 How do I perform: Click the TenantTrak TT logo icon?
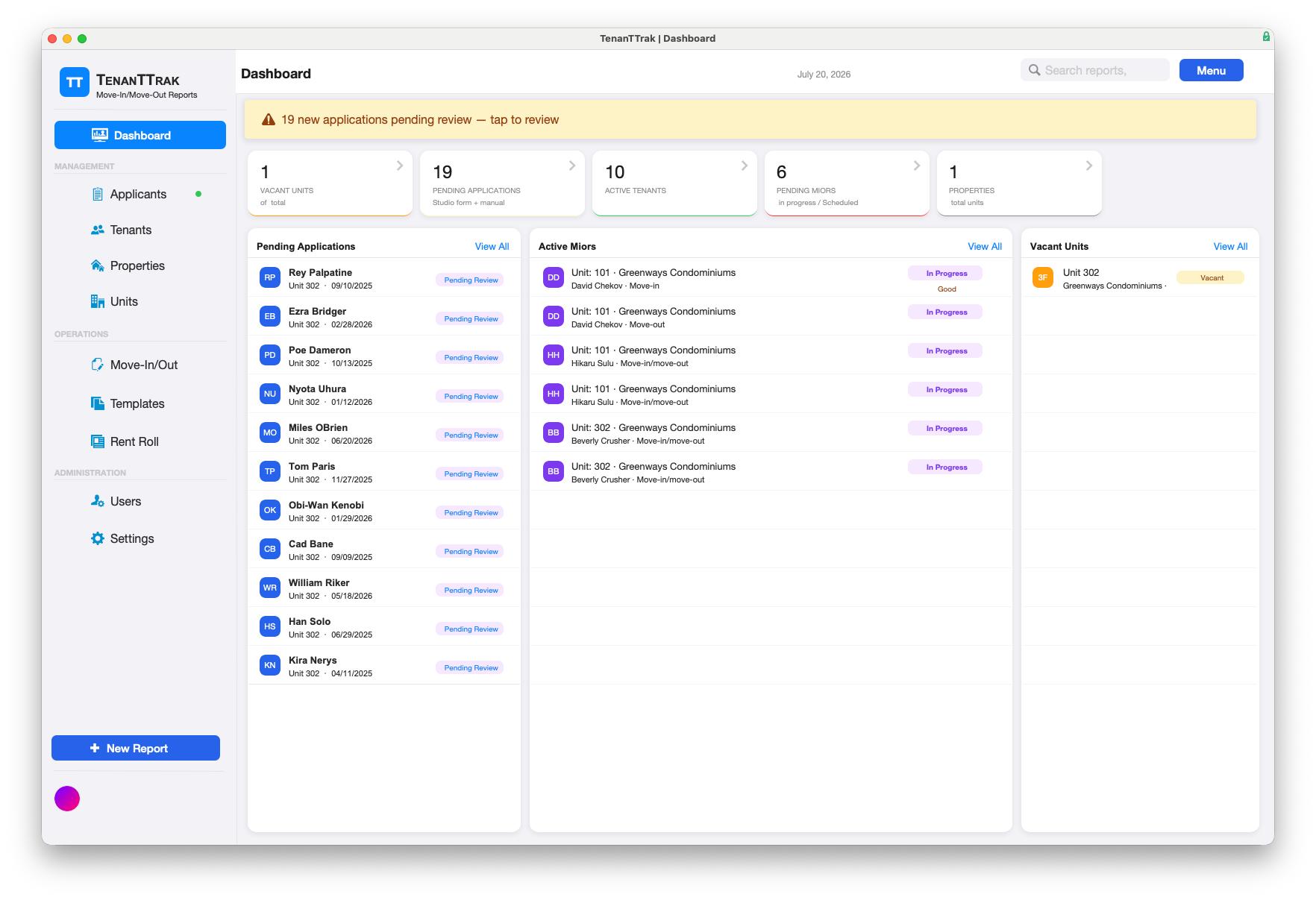(x=75, y=82)
